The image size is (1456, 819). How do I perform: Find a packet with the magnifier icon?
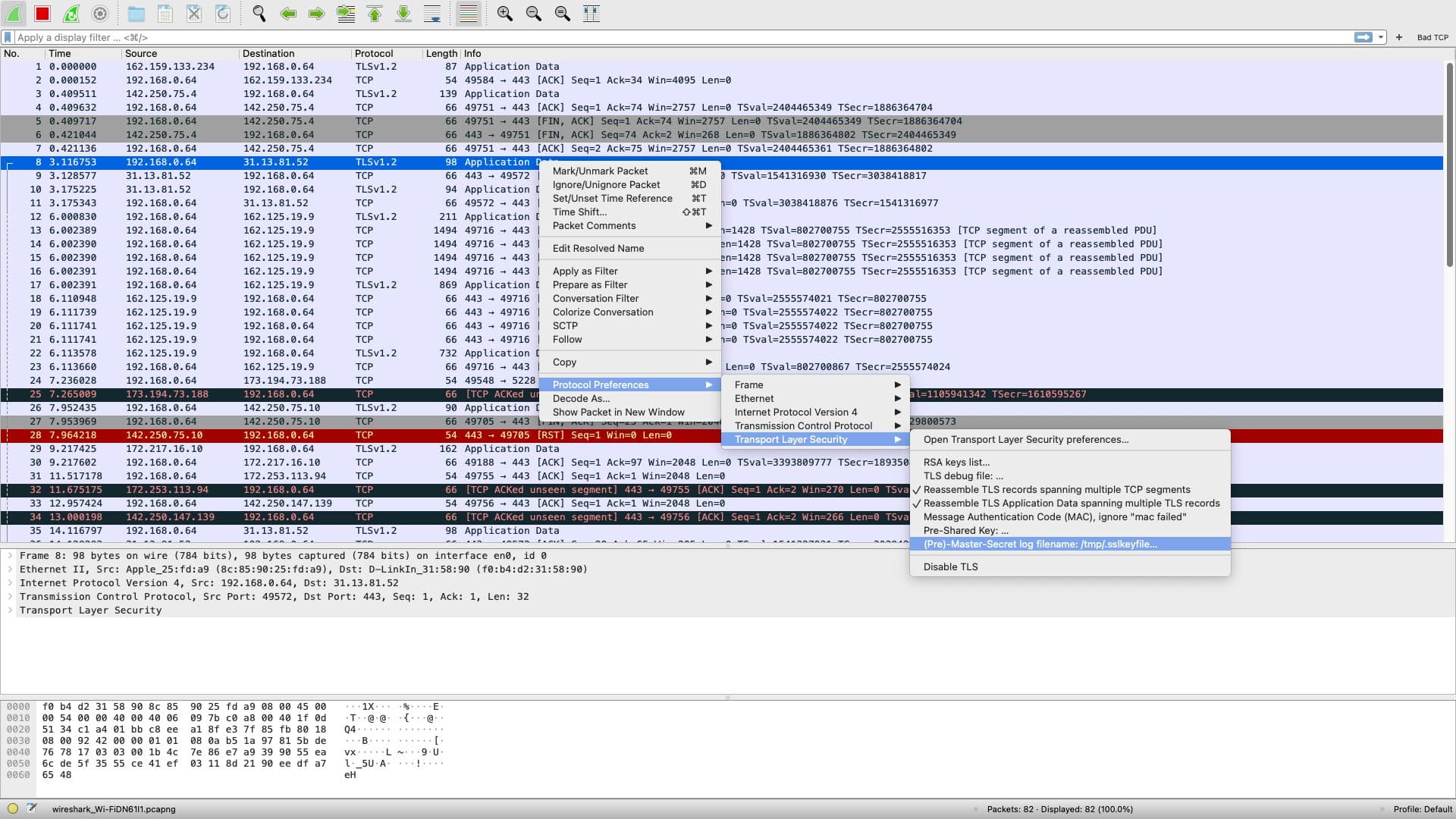pos(259,14)
